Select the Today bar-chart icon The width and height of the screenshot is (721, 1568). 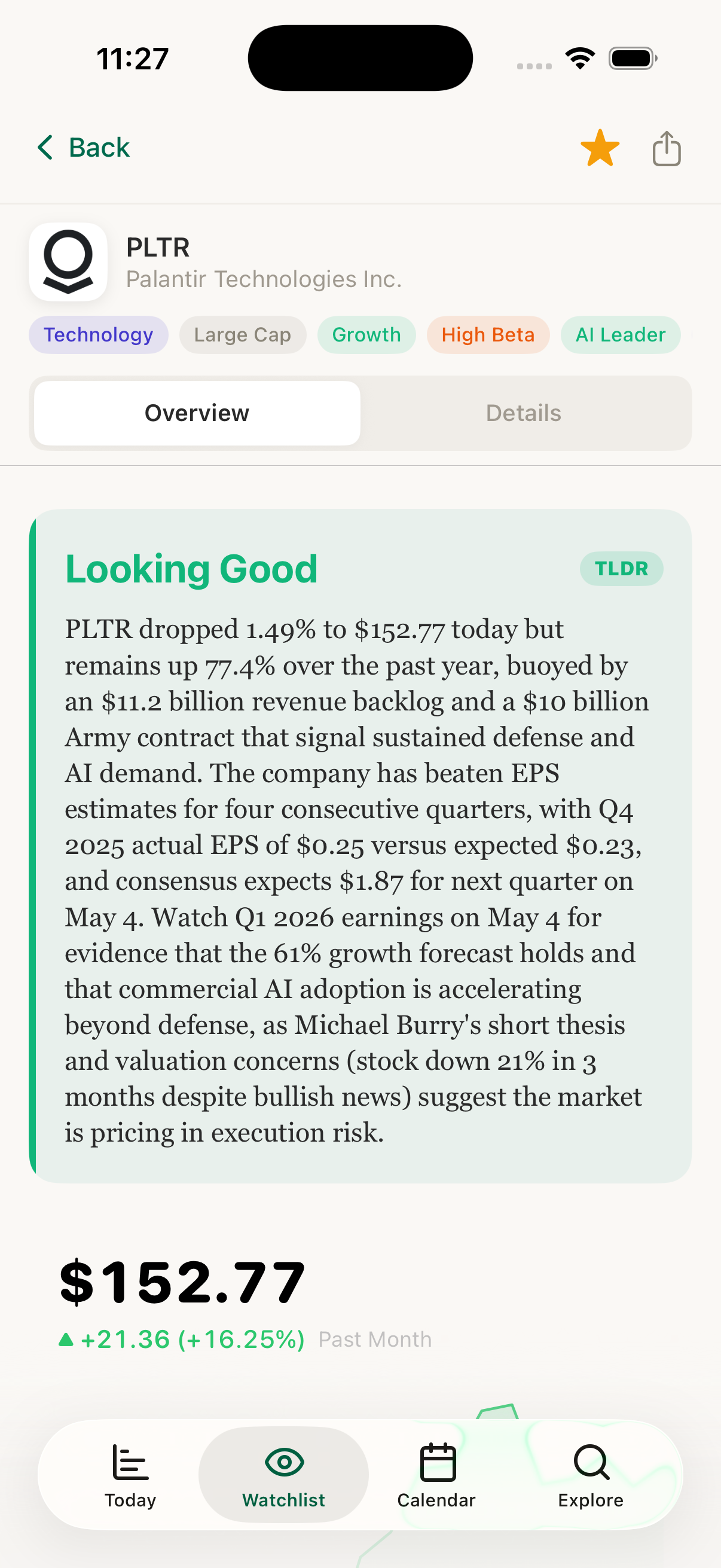tap(129, 1461)
